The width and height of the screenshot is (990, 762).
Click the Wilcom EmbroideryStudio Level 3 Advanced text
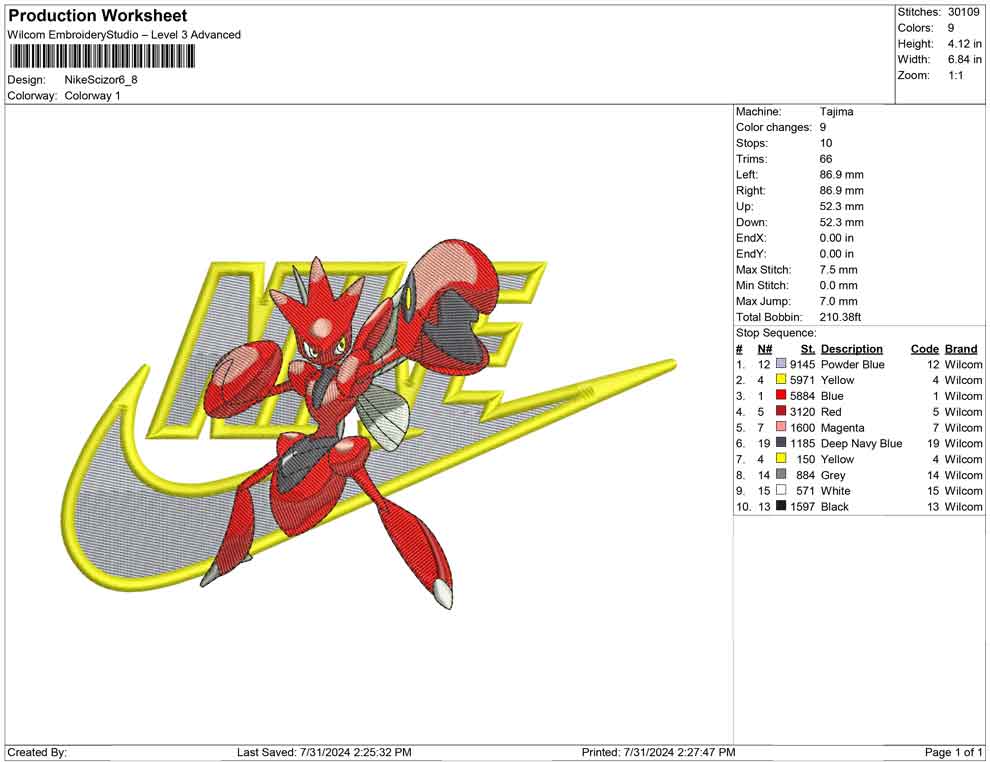click(x=124, y=35)
